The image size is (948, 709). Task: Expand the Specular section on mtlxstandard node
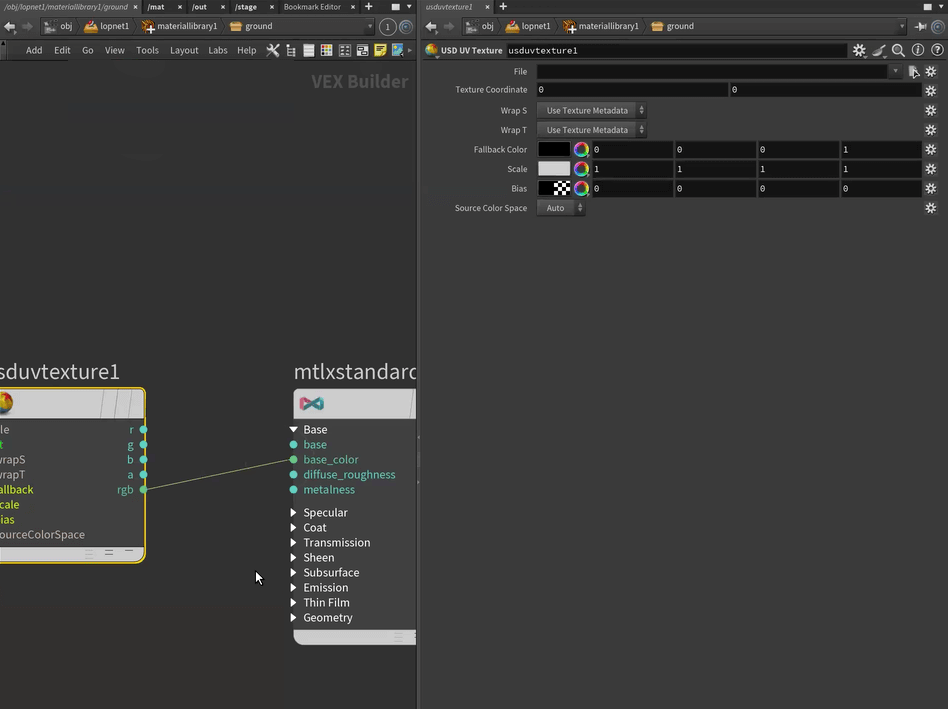pos(294,513)
